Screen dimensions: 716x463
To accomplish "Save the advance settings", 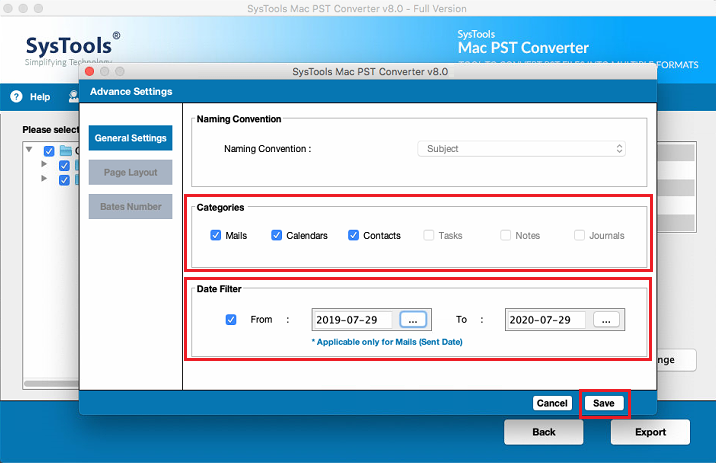I will coord(604,403).
